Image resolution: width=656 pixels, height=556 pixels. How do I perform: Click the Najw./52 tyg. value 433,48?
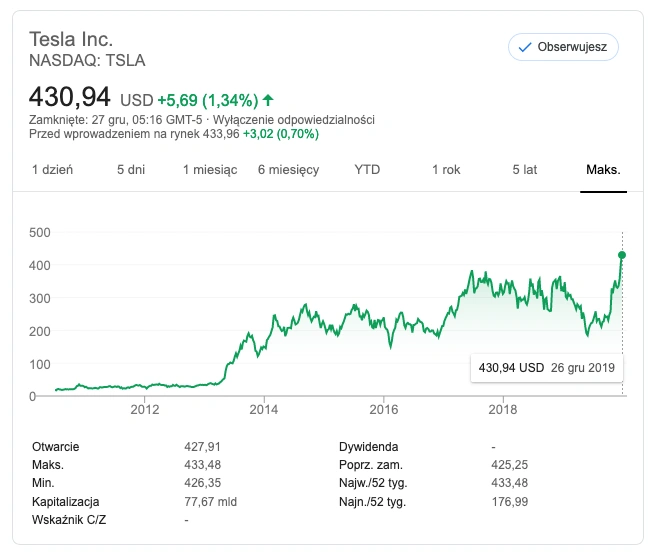pyautogui.click(x=510, y=483)
